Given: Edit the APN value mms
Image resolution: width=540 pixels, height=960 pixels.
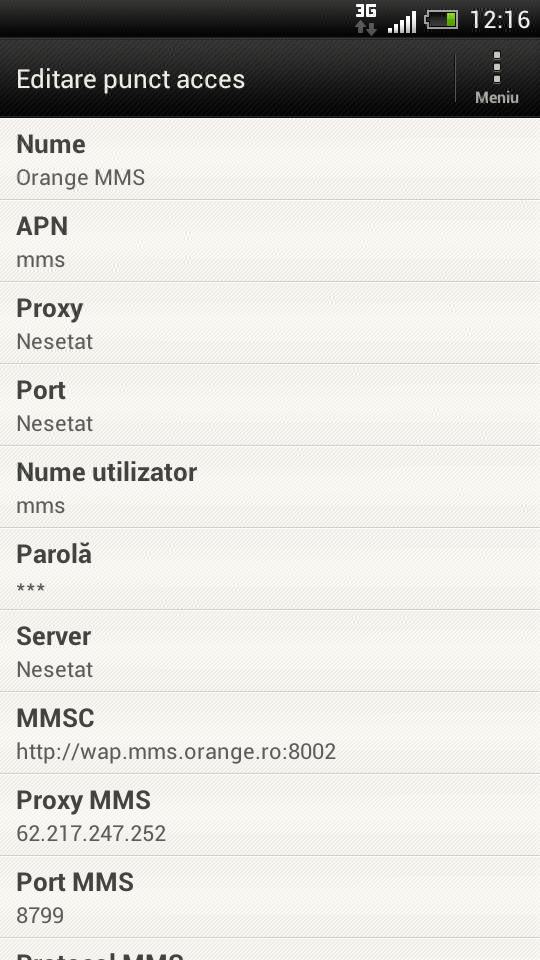Looking at the screenshot, I should point(270,241).
